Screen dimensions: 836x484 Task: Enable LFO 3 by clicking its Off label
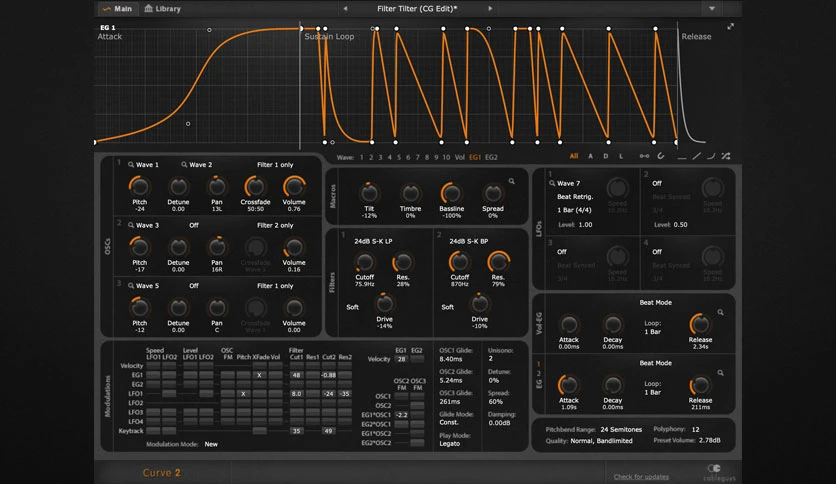click(x=561, y=252)
